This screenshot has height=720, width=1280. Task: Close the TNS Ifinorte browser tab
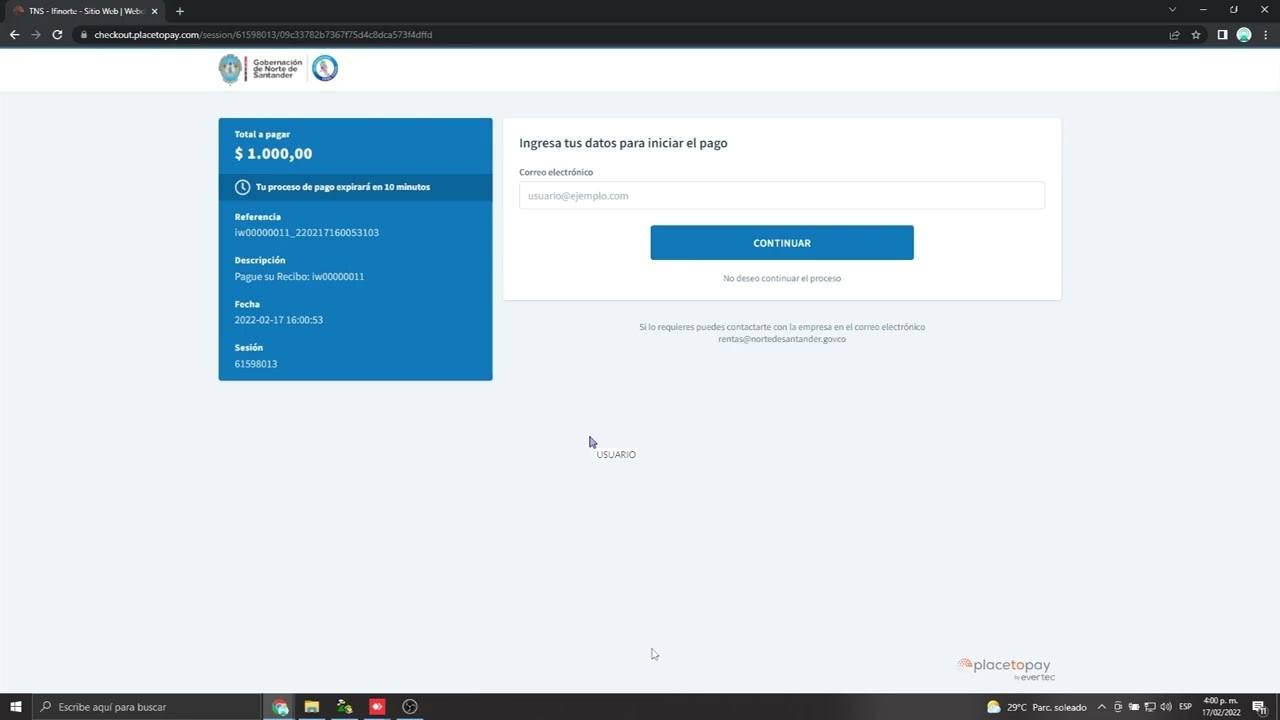coord(155,11)
